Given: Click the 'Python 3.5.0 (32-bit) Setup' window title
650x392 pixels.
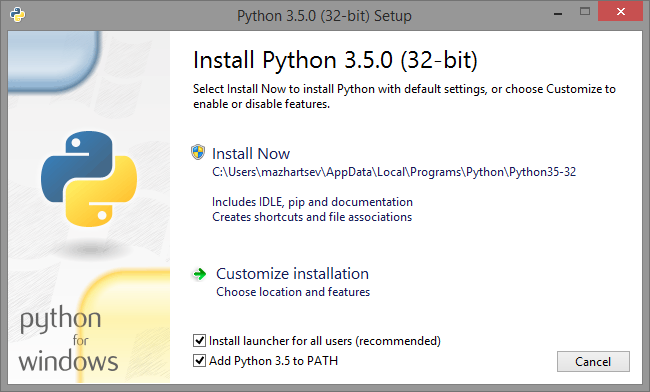Looking at the screenshot, I should [324, 16].
